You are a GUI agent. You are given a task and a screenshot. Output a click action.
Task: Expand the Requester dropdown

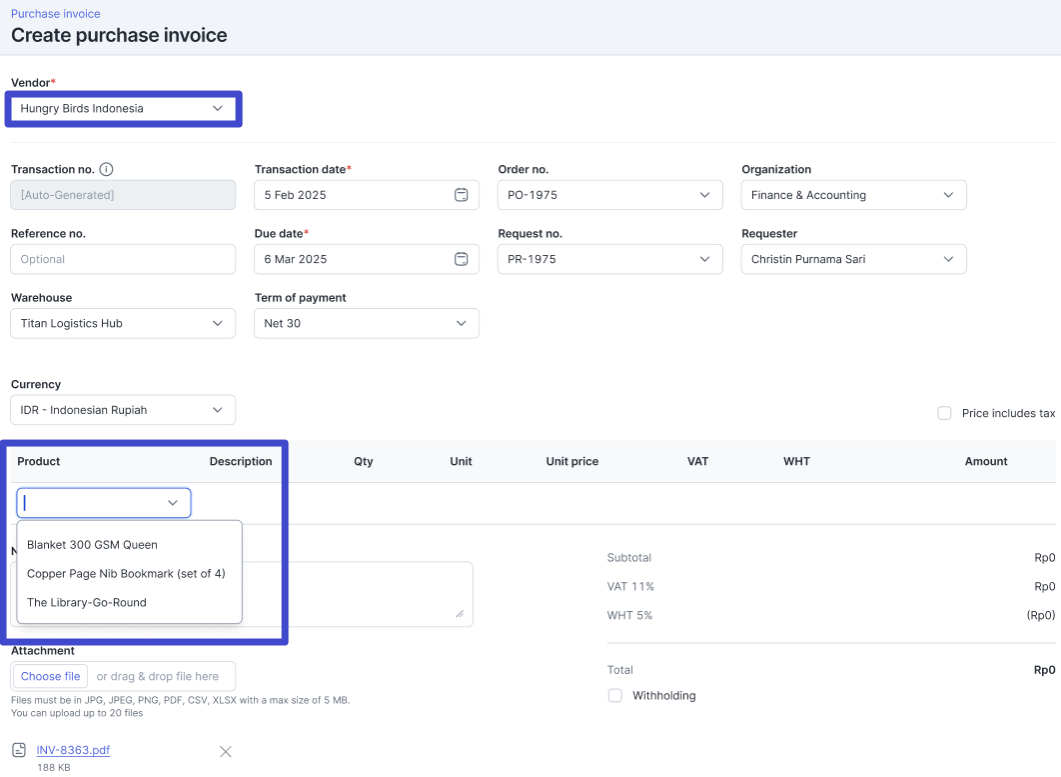853,259
